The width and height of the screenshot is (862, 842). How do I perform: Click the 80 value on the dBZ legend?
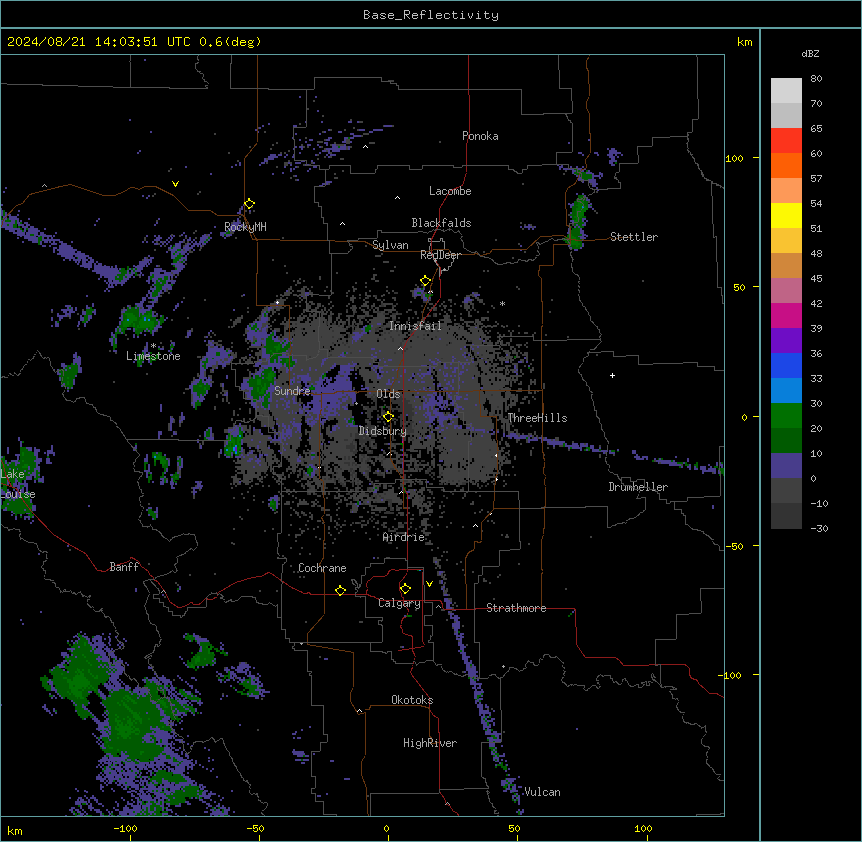click(816, 79)
